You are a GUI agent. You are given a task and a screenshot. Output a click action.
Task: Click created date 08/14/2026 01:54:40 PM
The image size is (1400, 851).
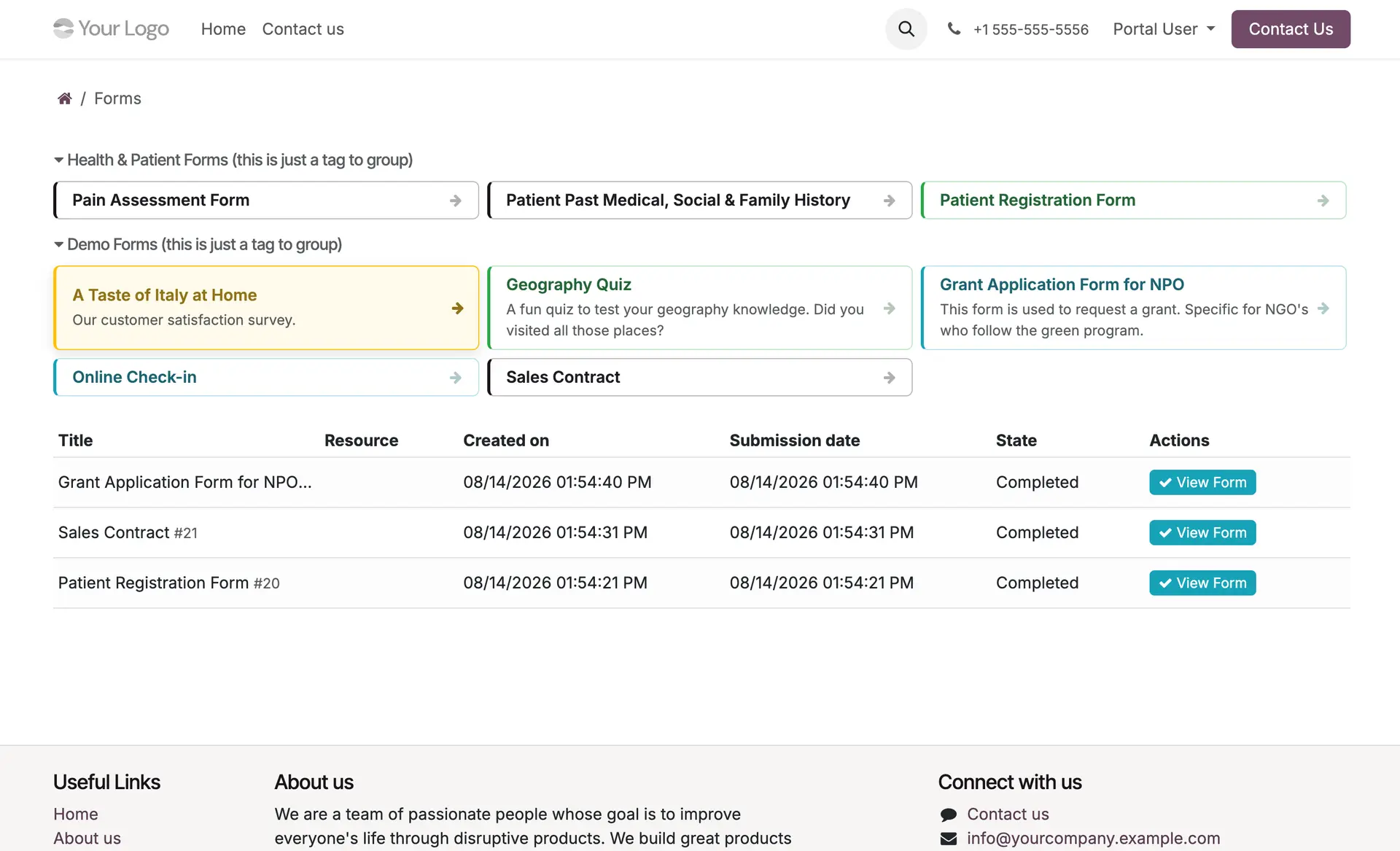click(x=557, y=483)
